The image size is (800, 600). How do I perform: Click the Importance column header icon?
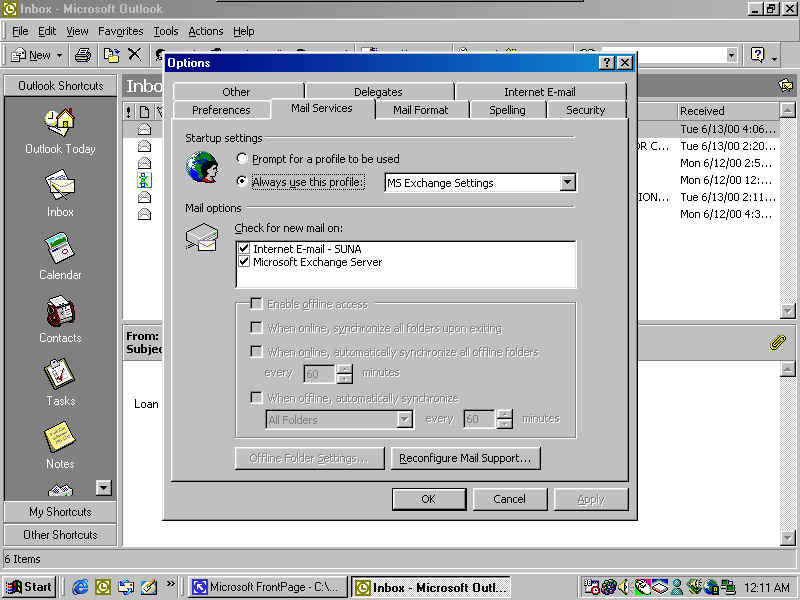129,111
